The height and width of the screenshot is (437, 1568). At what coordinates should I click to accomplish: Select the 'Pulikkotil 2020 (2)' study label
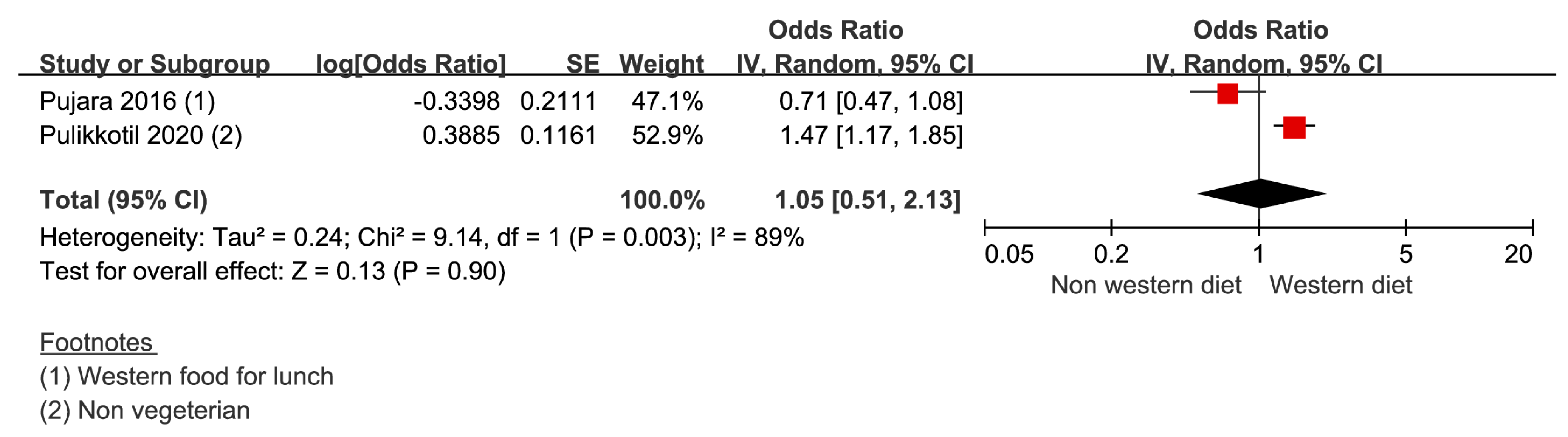pos(141,135)
